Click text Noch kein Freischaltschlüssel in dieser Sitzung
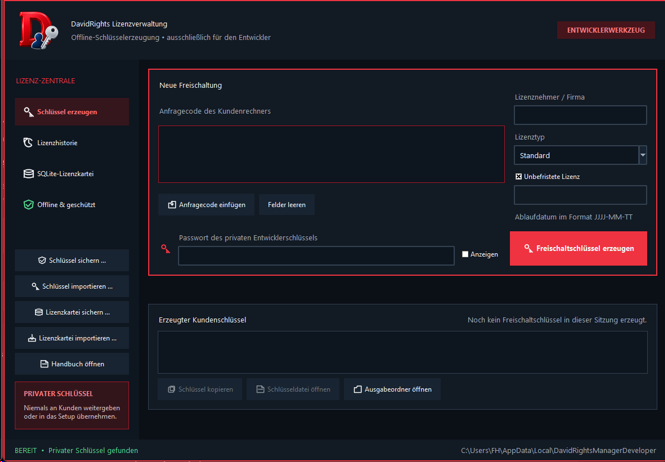665x462 pixels. (x=557, y=320)
